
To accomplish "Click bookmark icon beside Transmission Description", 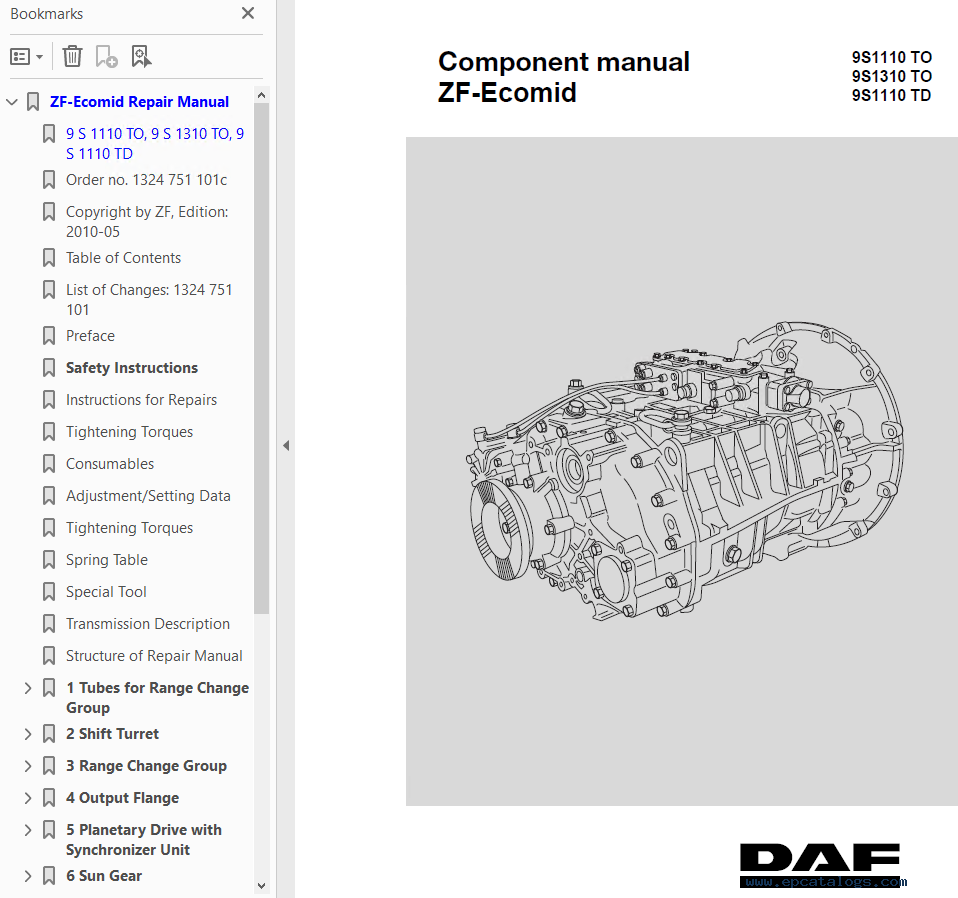I will (x=49, y=624).
